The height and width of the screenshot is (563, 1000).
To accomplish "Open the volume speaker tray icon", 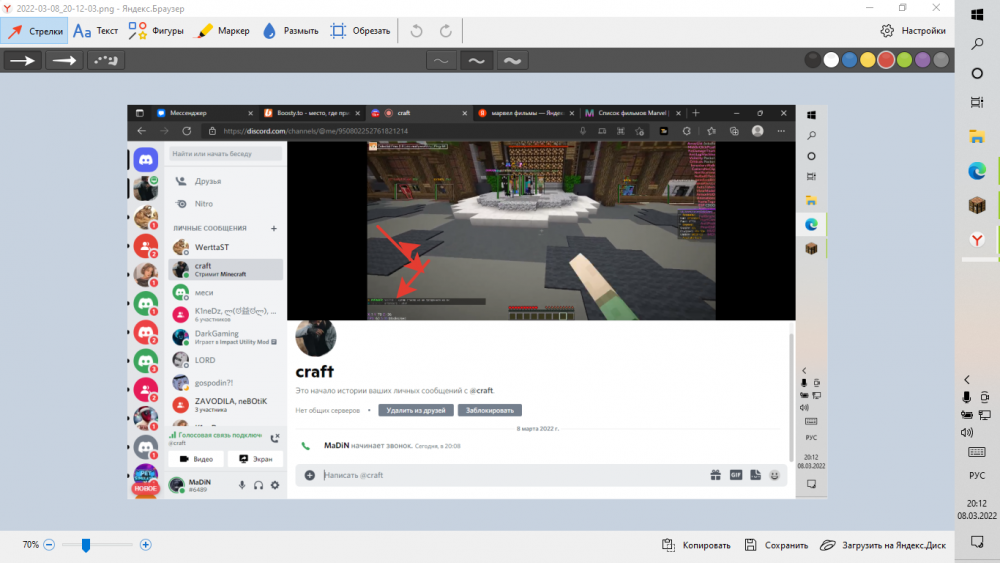I will (967, 432).
